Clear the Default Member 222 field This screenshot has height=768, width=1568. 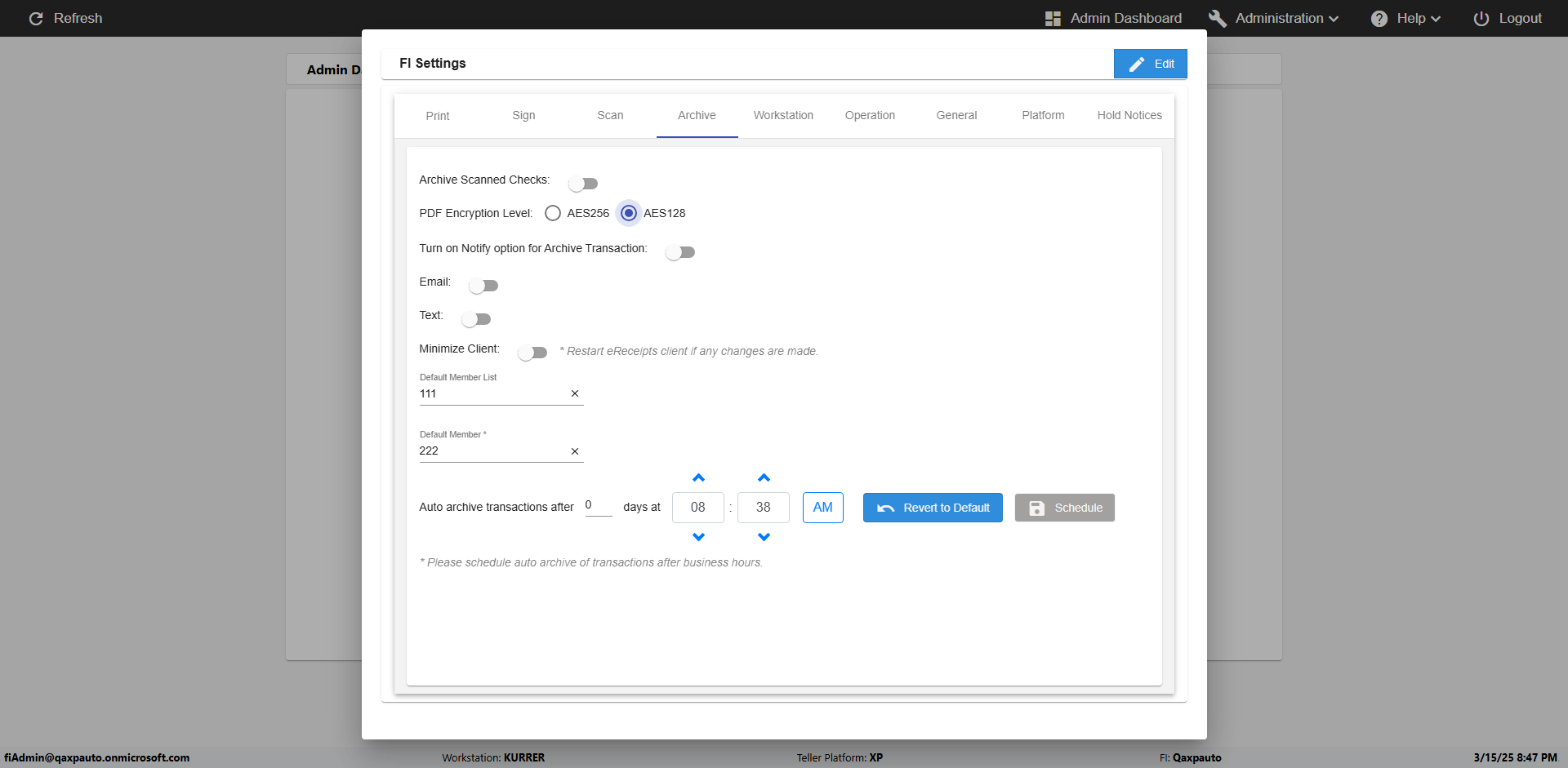coord(575,451)
